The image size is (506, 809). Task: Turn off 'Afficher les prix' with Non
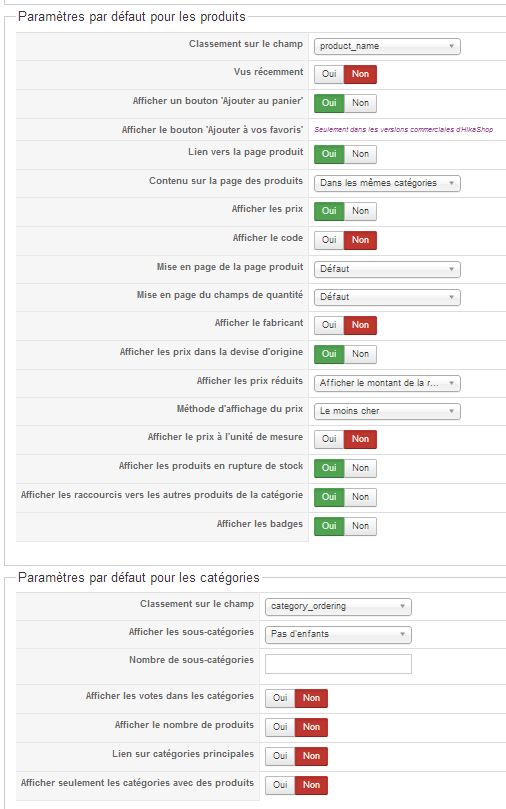point(361,211)
